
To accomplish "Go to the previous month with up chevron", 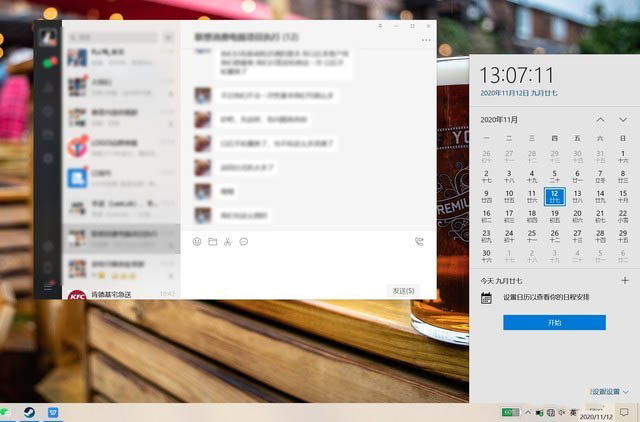I will (x=600, y=120).
